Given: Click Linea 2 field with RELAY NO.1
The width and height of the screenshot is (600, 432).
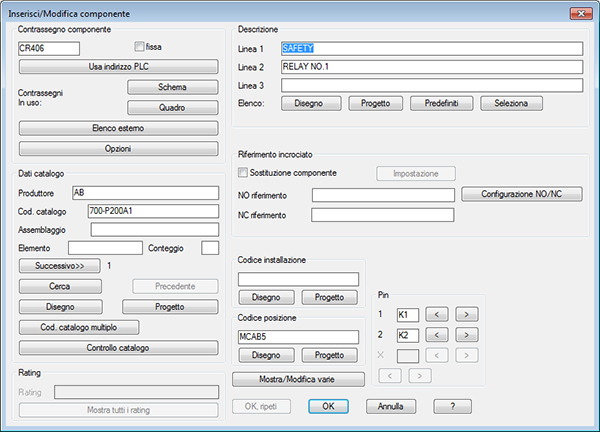Looking at the screenshot, I should (x=432, y=67).
